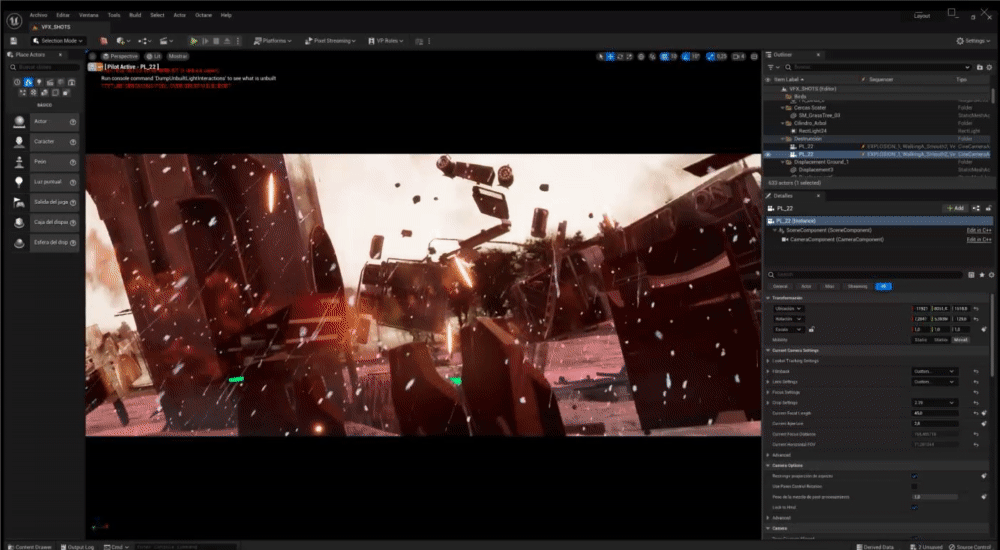Toggle the Lock to Hmd checkbox
Screen dimensions: 1000x550
click(x=914, y=507)
